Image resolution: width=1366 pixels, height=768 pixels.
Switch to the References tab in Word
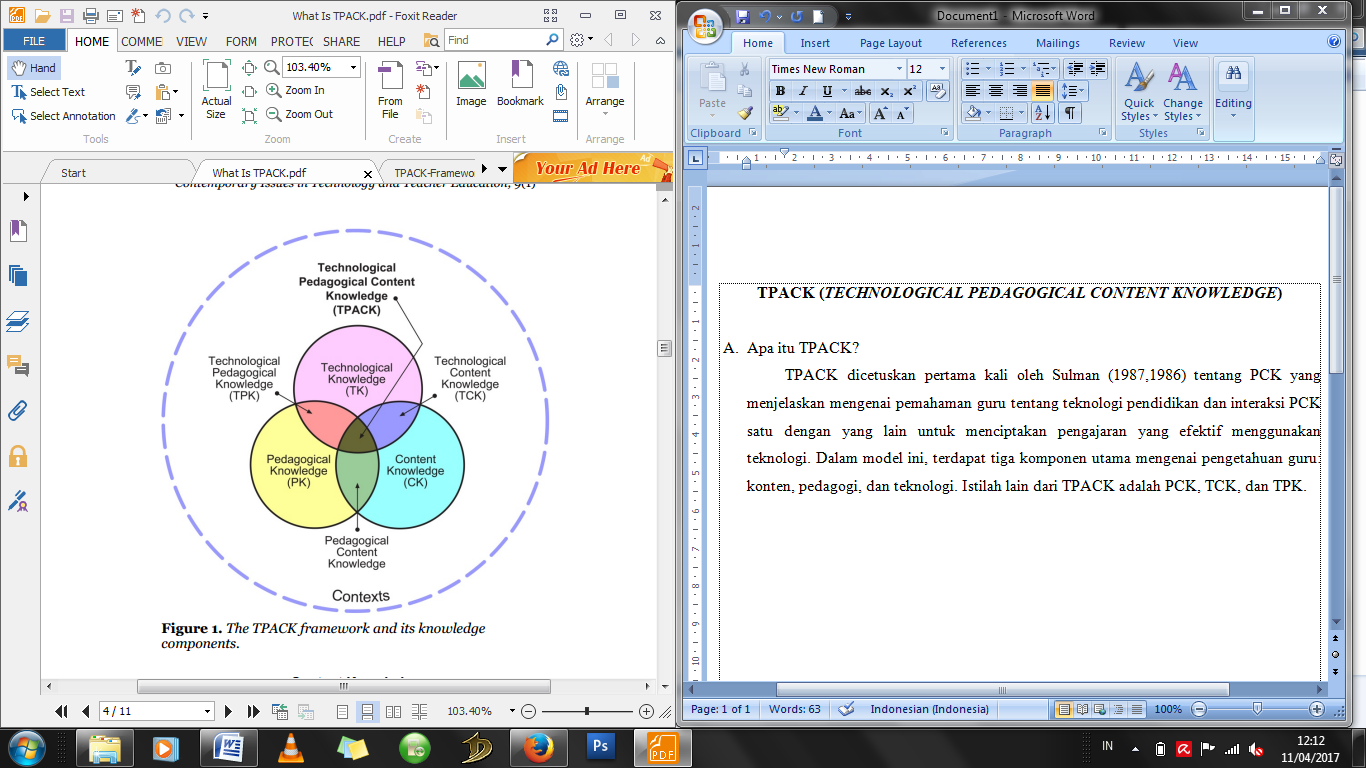pos(979,43)
